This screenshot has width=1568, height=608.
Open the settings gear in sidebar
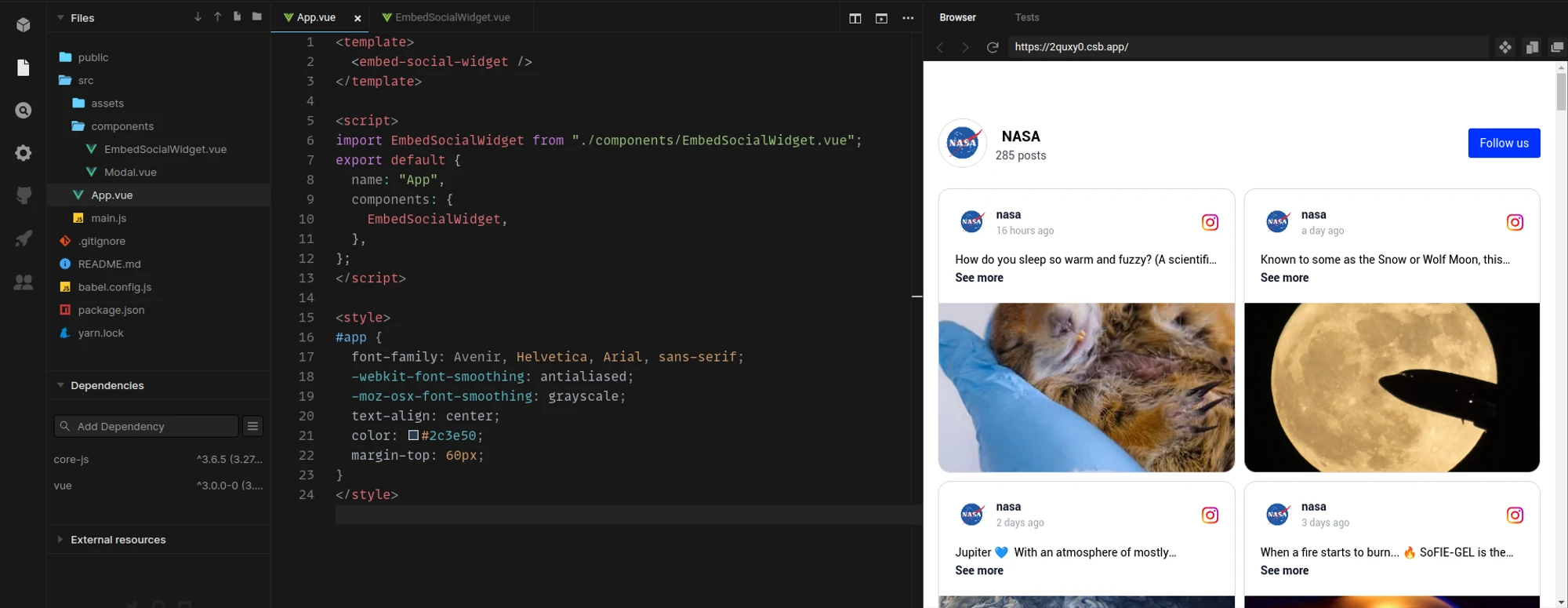pyautogui.click(x=24, y=153)
